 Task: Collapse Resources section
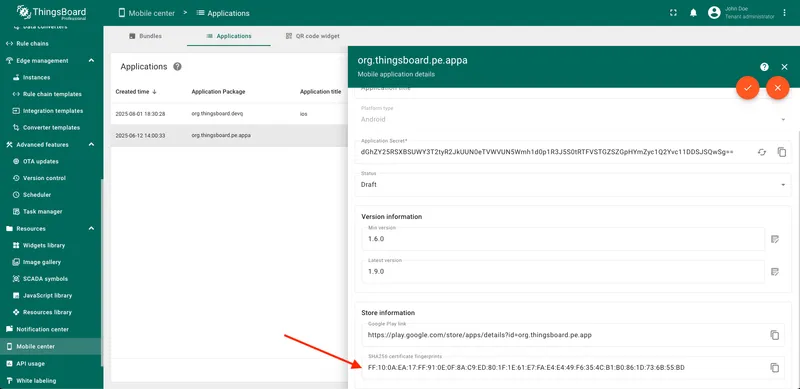(91, 228)
